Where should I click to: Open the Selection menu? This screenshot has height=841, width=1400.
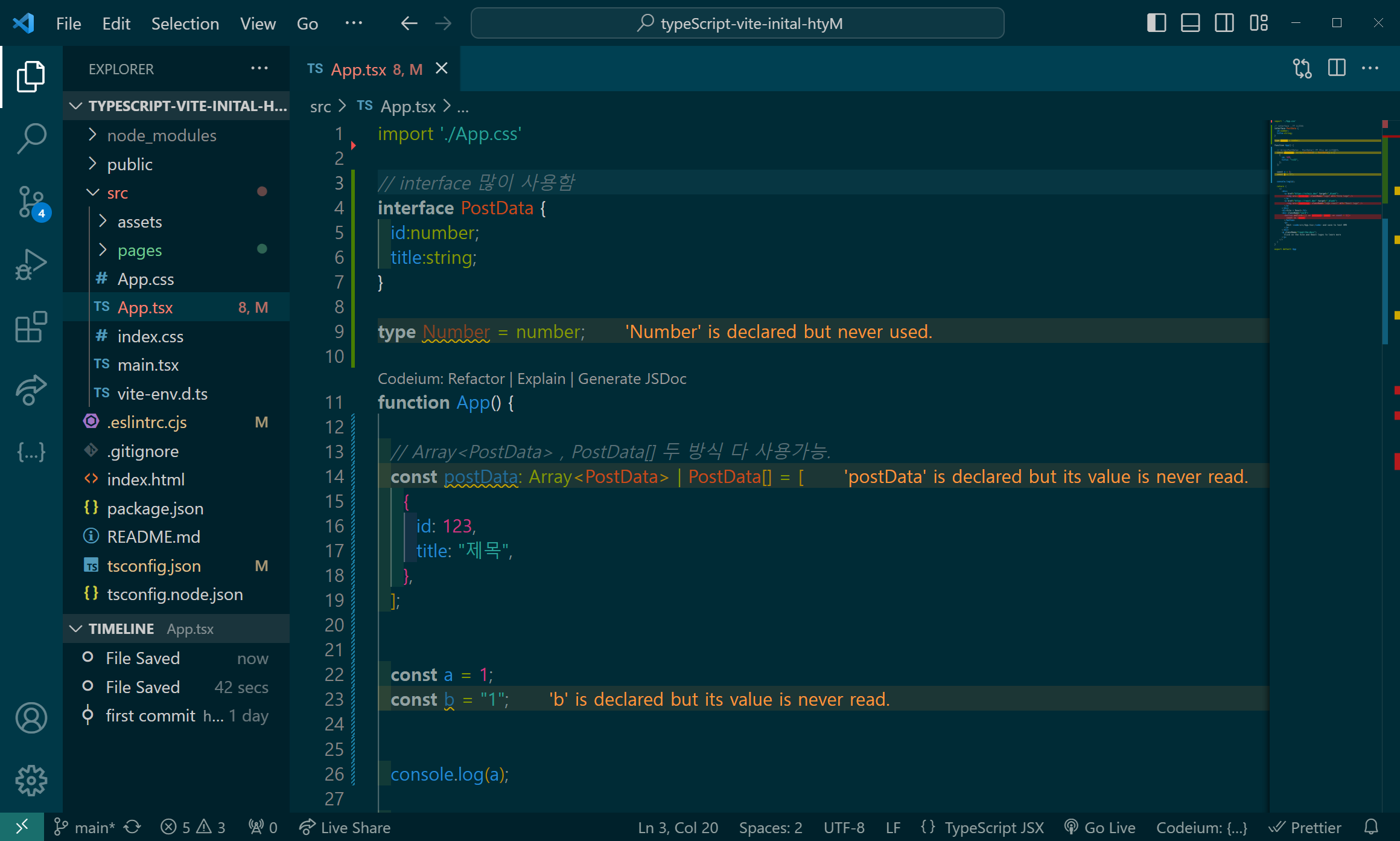pos(185,24)
